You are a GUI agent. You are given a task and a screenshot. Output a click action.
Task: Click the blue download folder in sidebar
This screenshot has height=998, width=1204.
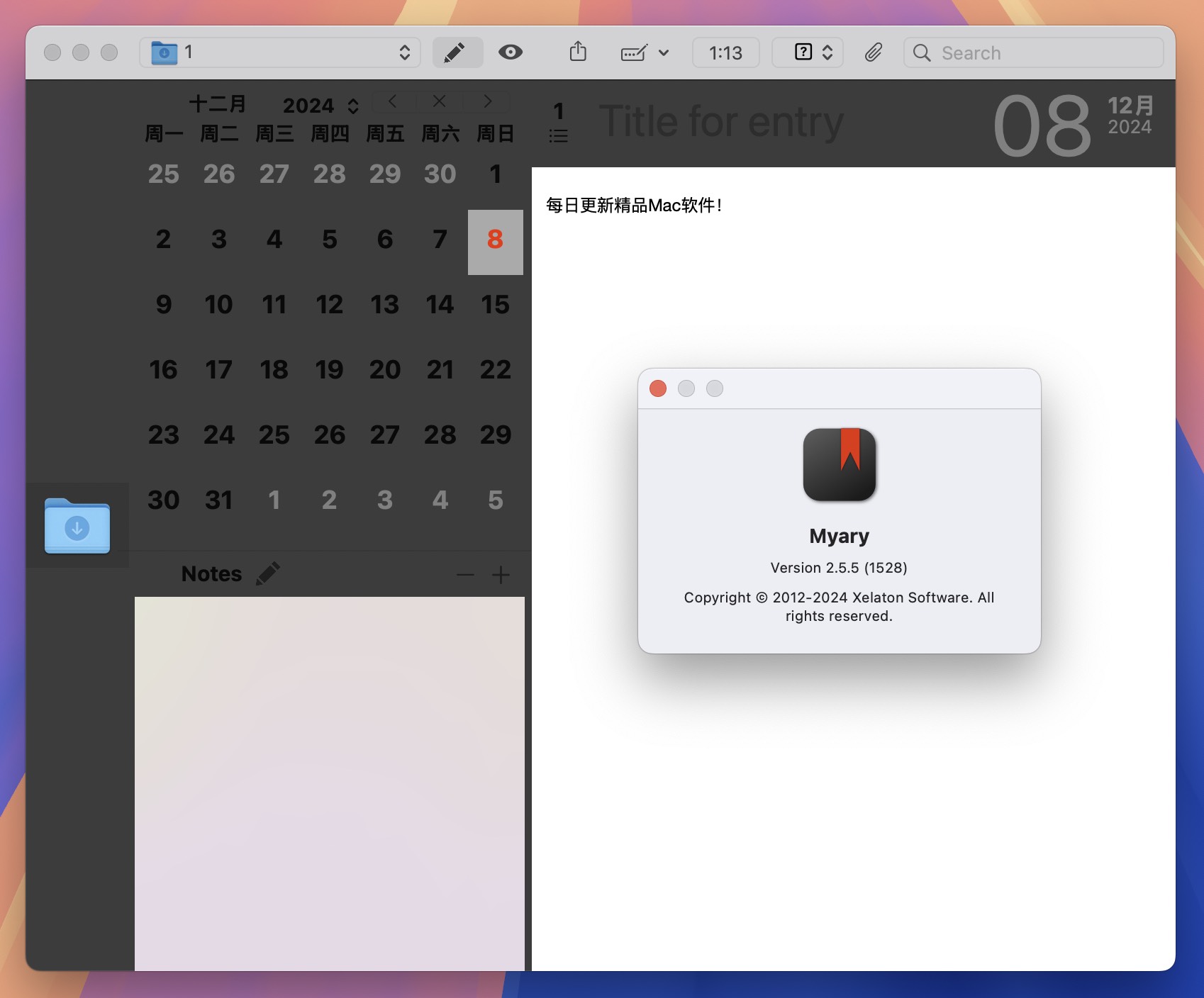point(77,526)
